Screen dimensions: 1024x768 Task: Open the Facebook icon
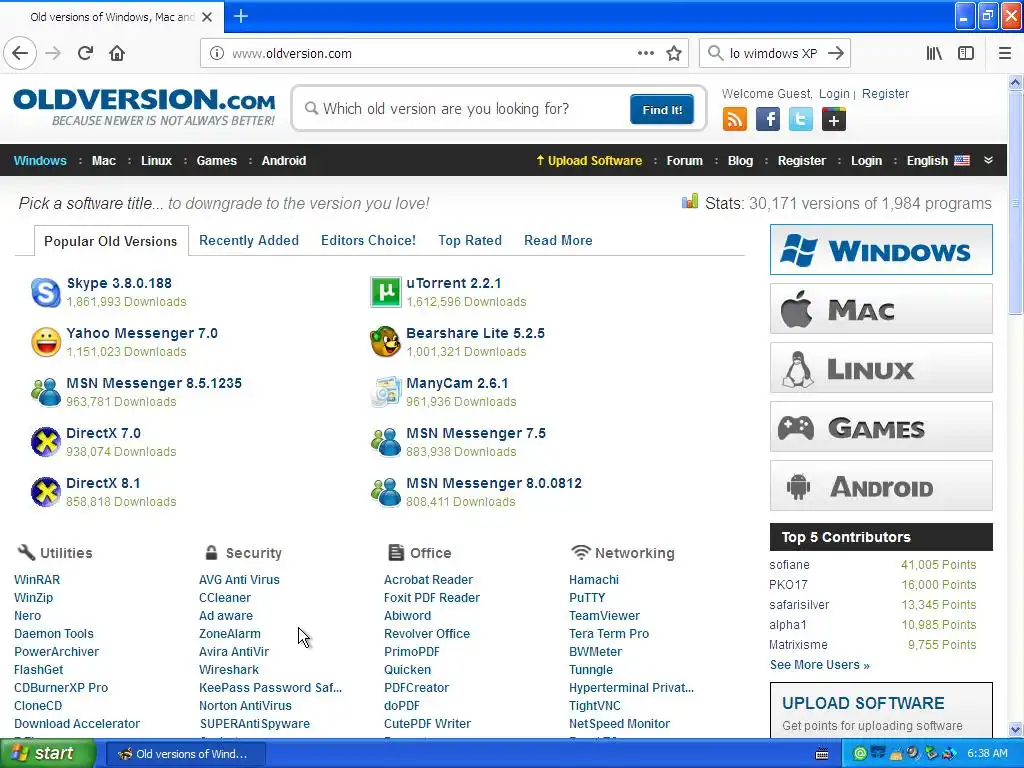coord(768,120)
